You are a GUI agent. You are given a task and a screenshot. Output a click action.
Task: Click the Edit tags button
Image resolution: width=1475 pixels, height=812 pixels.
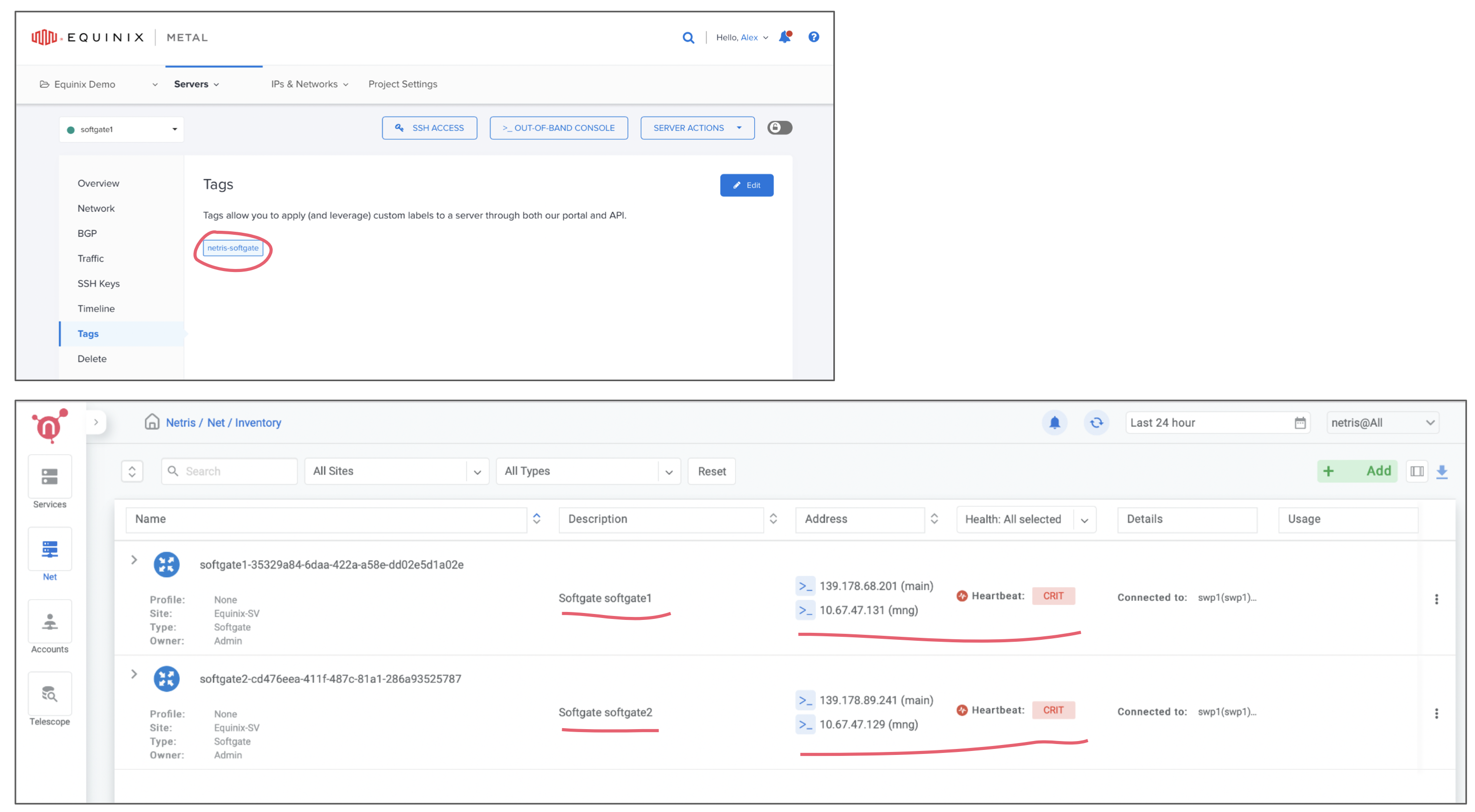click(746, 186)
